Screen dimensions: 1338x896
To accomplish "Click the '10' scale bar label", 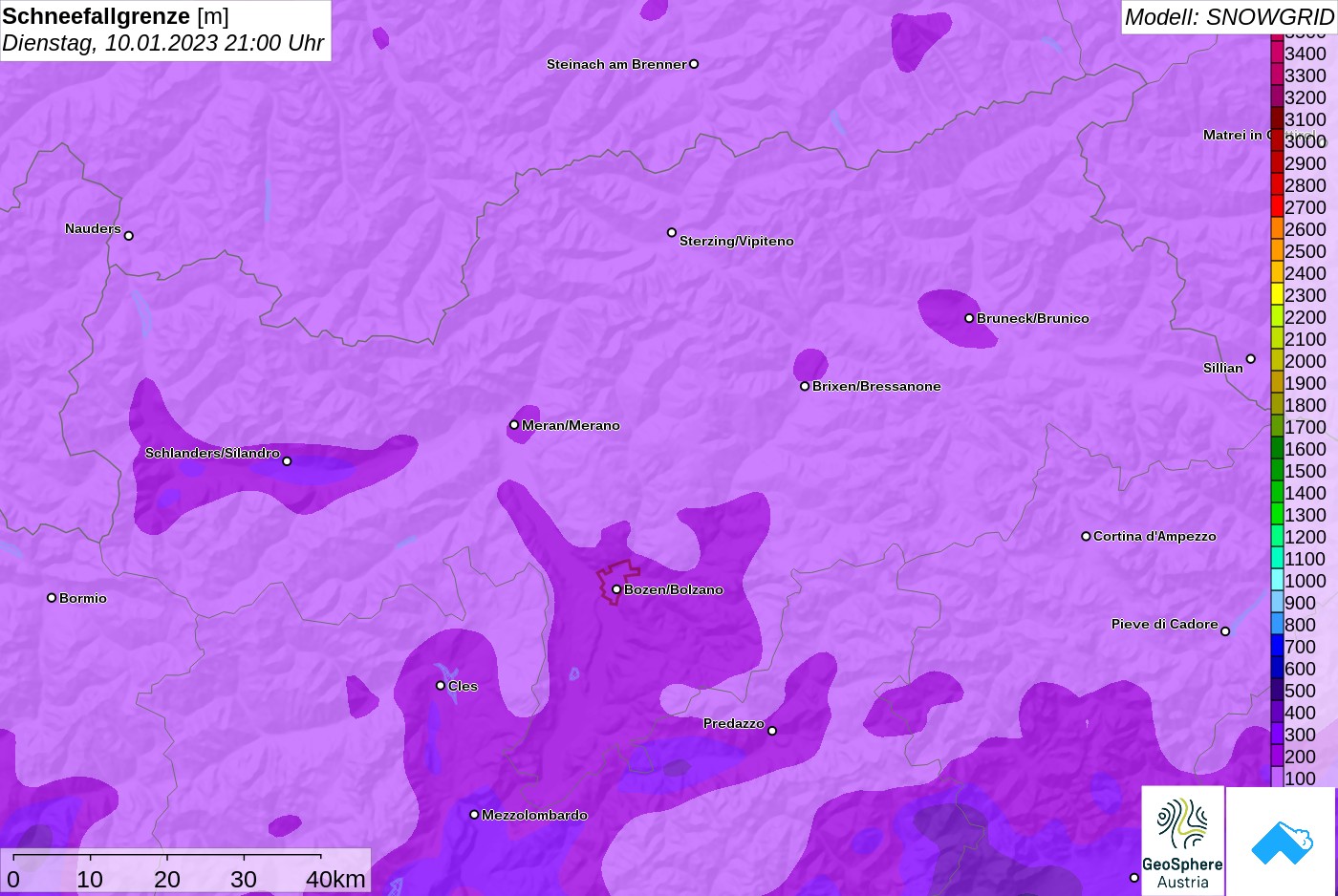I will 90,879.
